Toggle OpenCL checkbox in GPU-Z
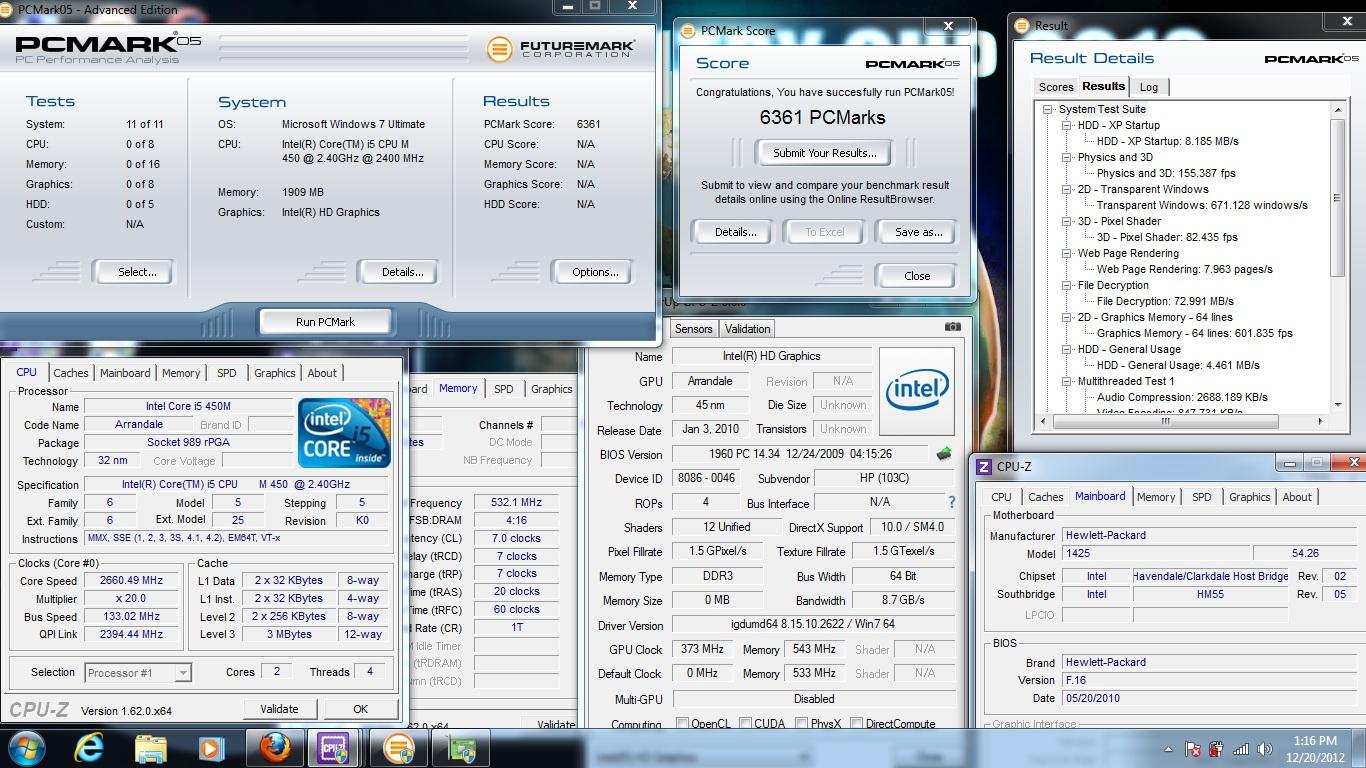The width and height of the screenshot is (1366, 768). pos(682,724)
